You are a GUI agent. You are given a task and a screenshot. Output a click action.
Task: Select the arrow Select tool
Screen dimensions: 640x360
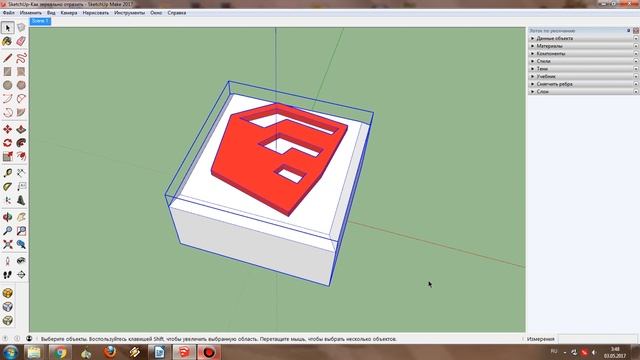coord(7,28)
